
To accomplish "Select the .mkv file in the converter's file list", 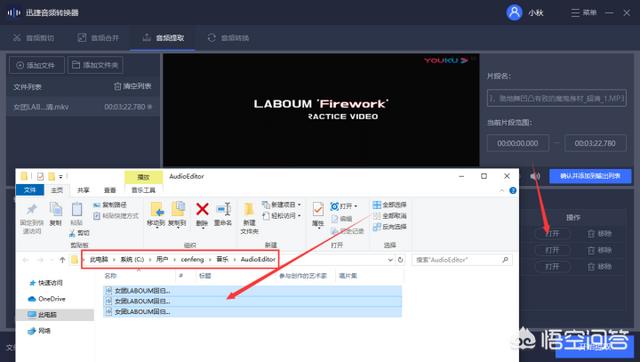I will click(83, 107).
